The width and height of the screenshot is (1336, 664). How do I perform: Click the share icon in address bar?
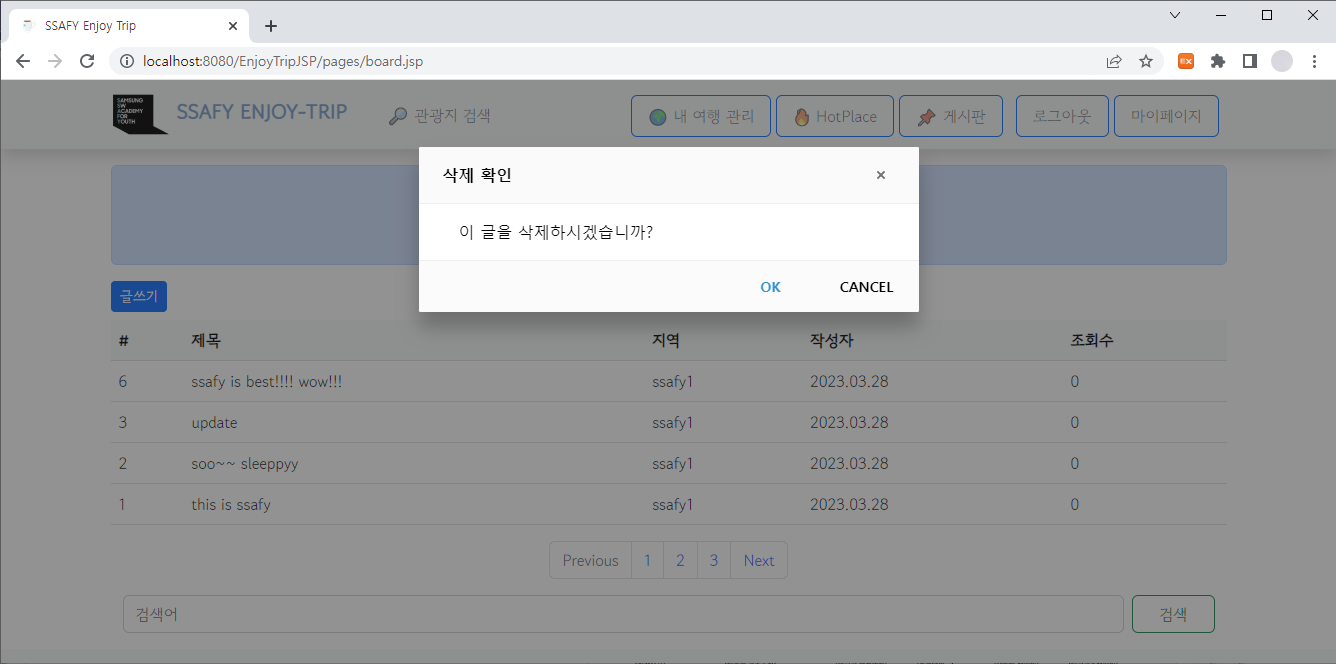click(x=1113, y=60)
